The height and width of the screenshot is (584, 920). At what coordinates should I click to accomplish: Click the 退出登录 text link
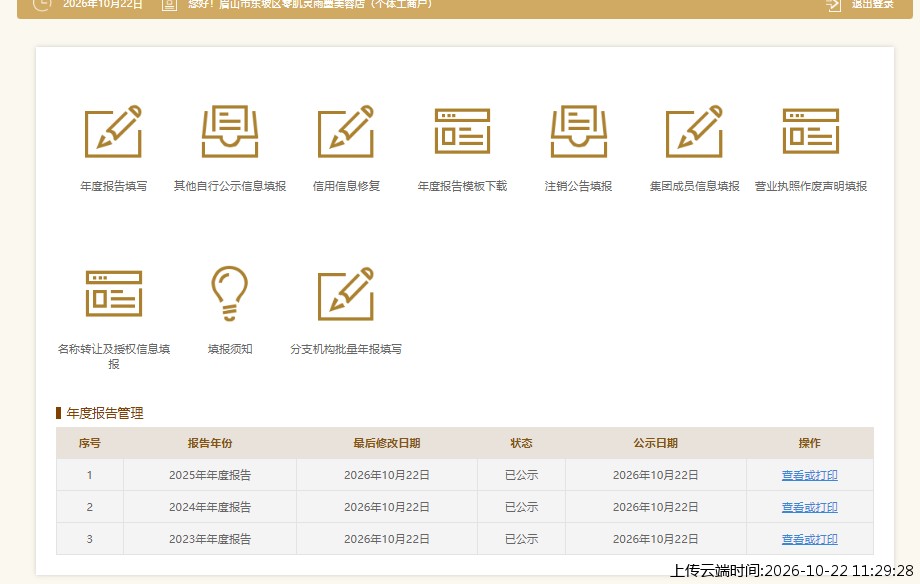coord(872,4)
